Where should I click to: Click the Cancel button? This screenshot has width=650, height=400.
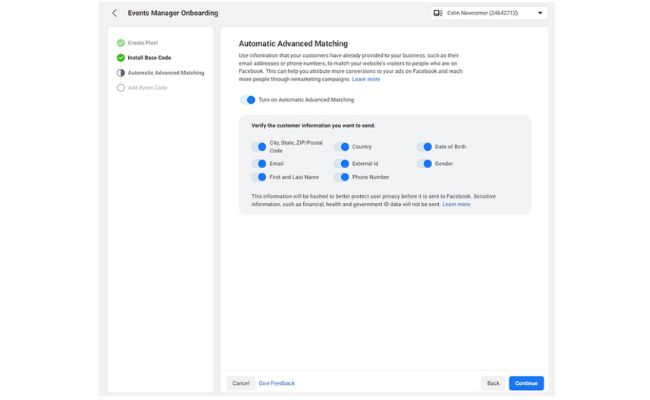click(240, 383)
